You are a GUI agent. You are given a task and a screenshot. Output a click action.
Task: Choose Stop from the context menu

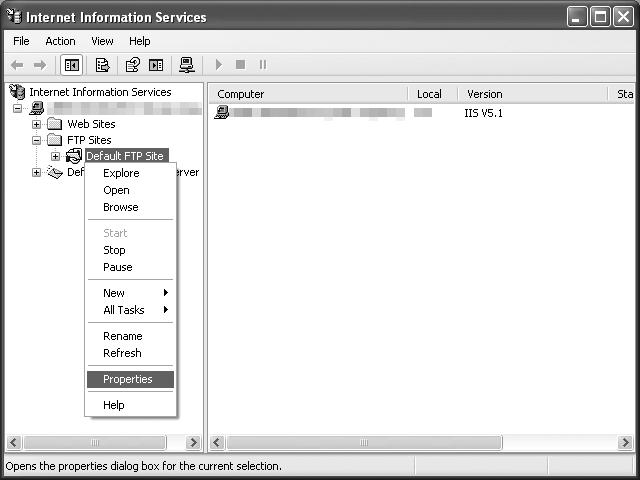coord(131,250)
